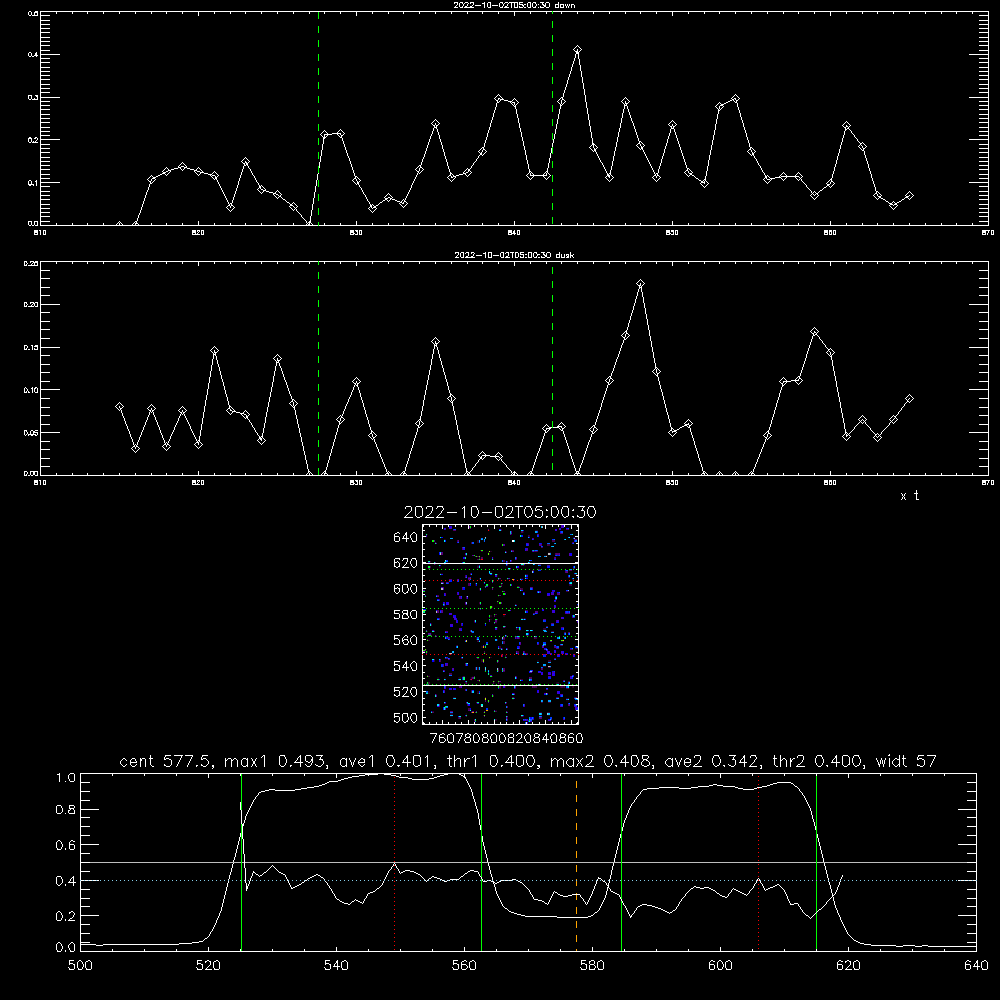Click the 'x t' label below dusk plot
1000x1000 pixels.
909,496
